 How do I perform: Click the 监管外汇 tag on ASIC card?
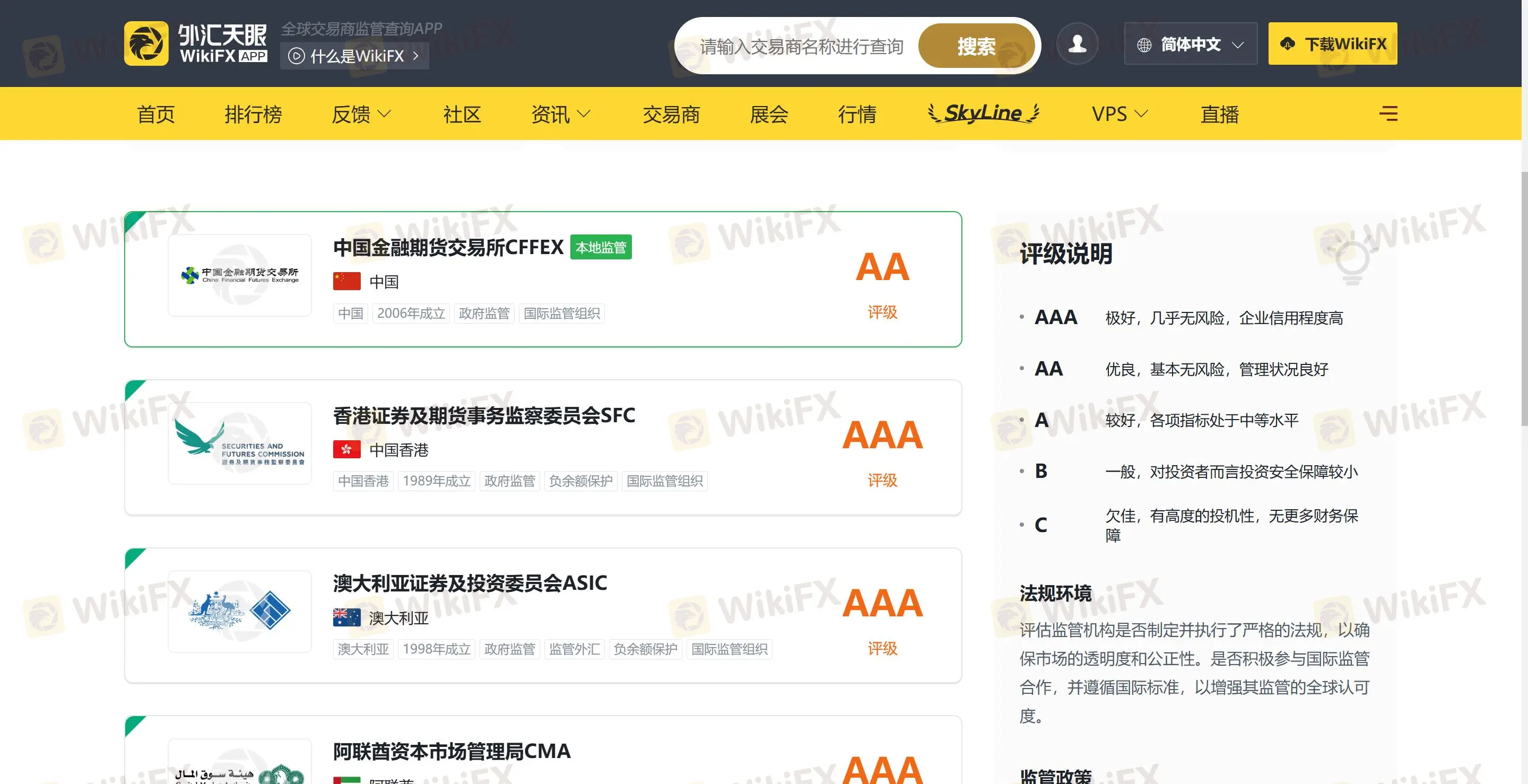574,649
